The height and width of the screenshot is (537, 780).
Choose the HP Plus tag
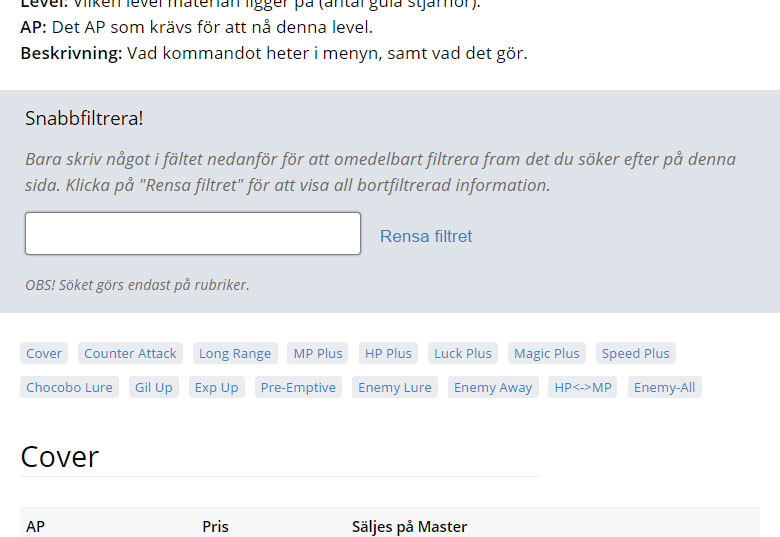[x=388, y=353]
